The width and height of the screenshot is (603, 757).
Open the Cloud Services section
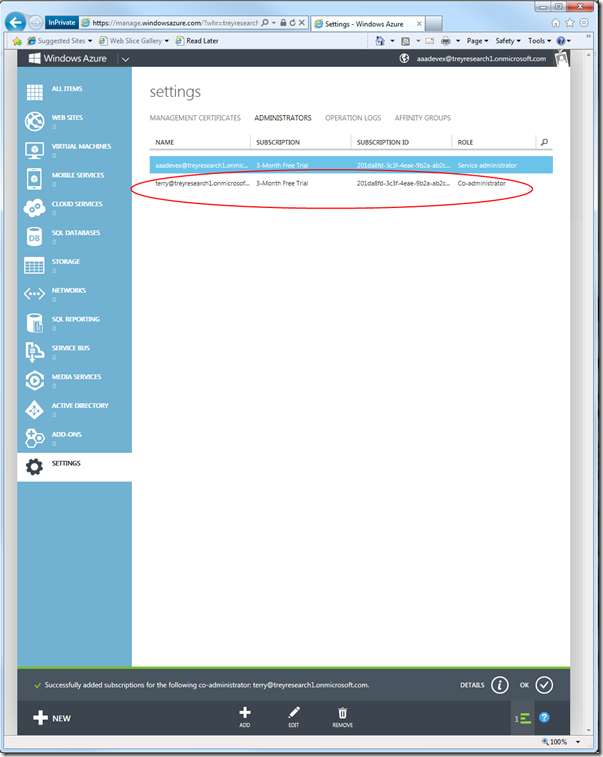[x=74, y=208]
